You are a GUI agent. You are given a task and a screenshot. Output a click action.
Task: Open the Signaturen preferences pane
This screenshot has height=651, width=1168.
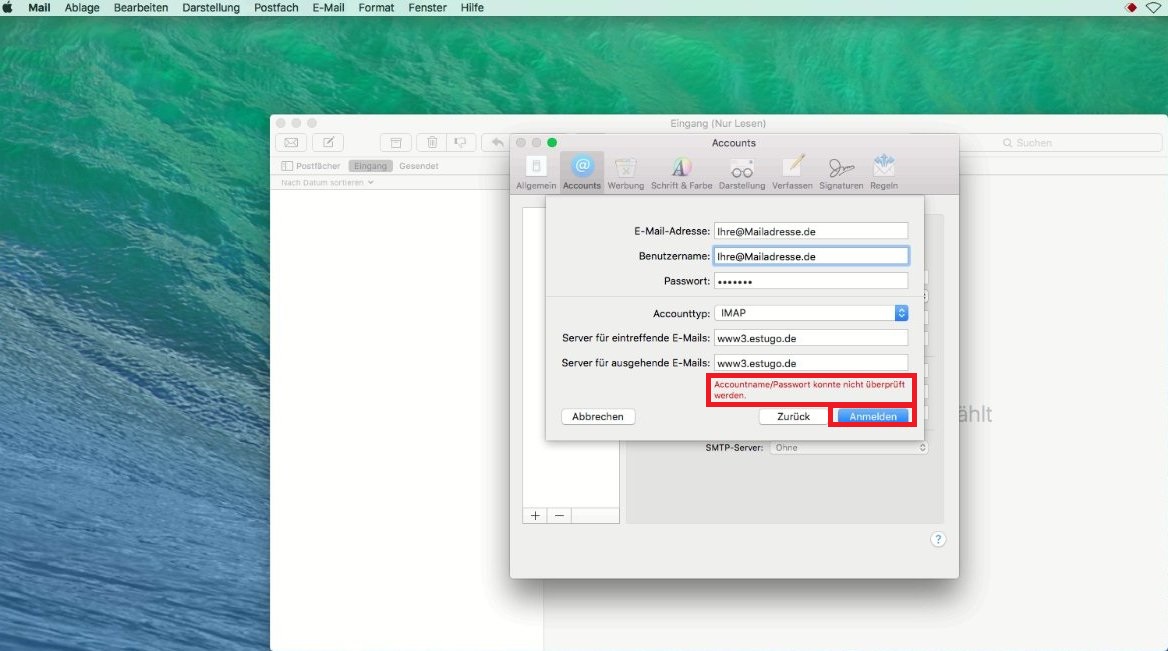840,172
